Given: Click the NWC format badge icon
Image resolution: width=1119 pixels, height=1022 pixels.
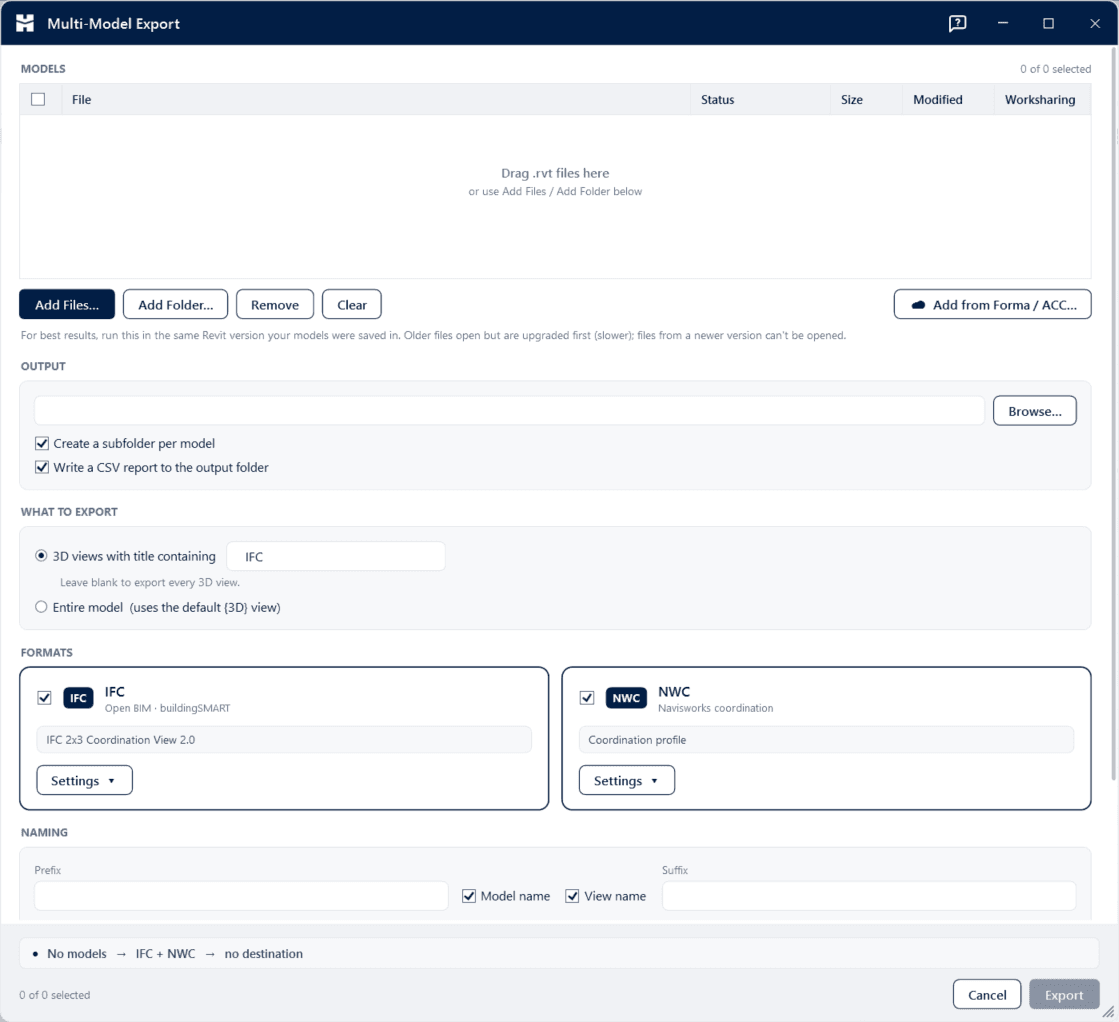Looking at the screenshot, I should [x=626, y=698].
